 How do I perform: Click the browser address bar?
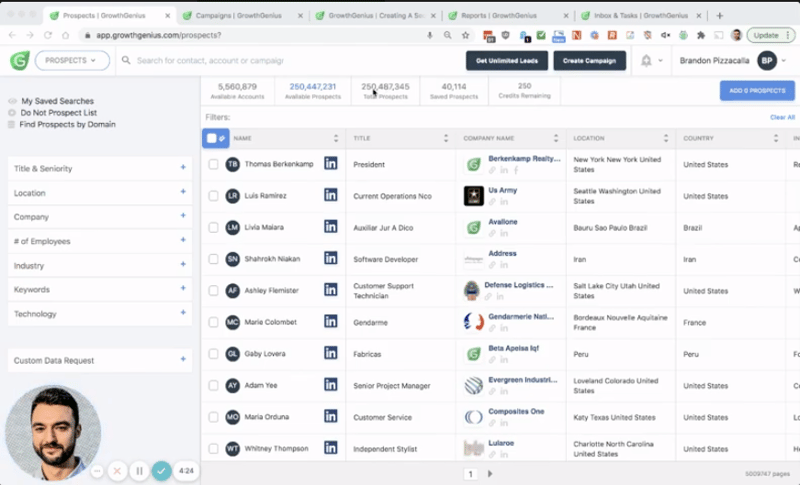point(255,35)
